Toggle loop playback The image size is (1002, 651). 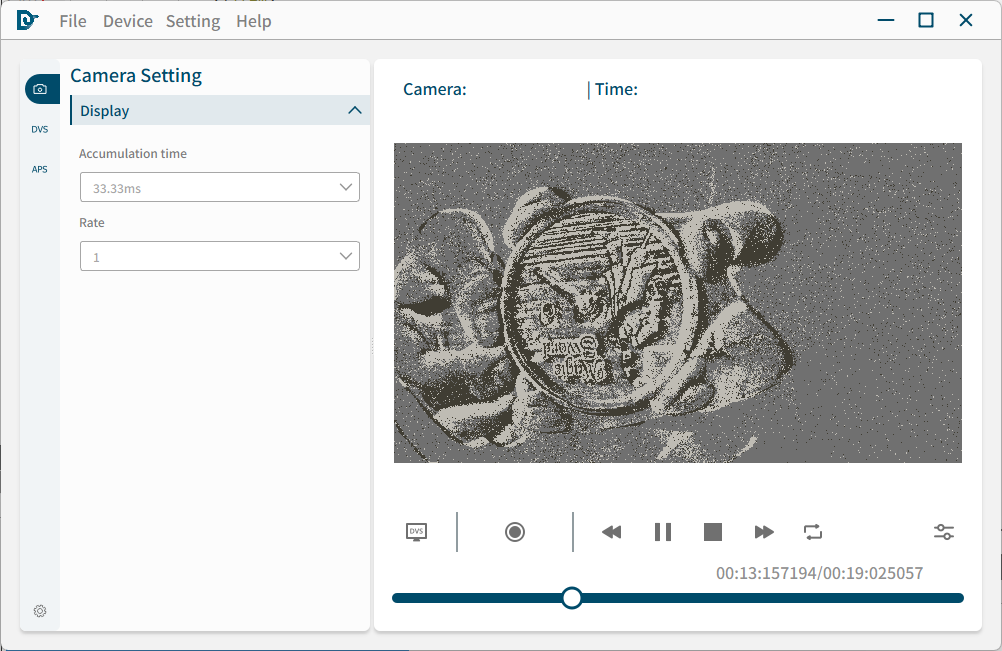[x=813, y=532]
